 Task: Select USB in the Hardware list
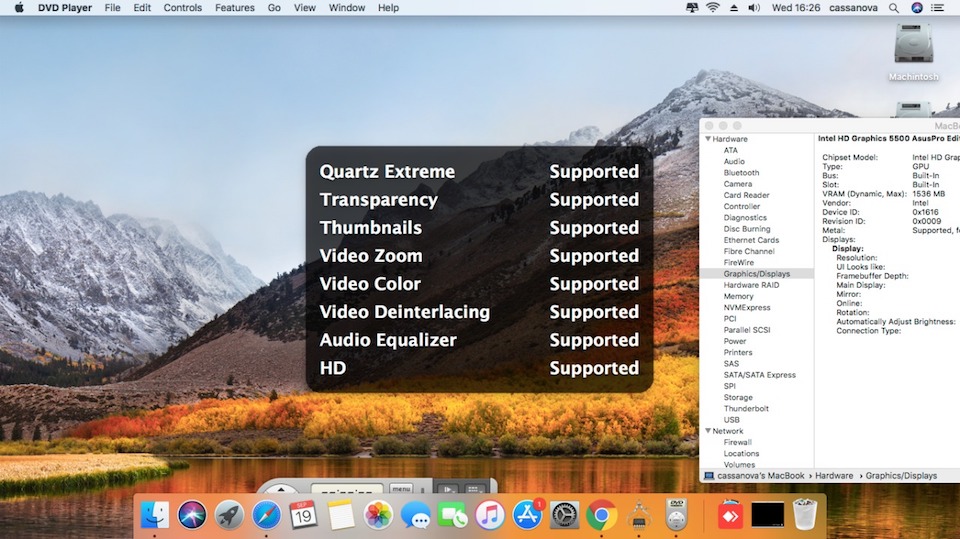[x=731, y=420]
